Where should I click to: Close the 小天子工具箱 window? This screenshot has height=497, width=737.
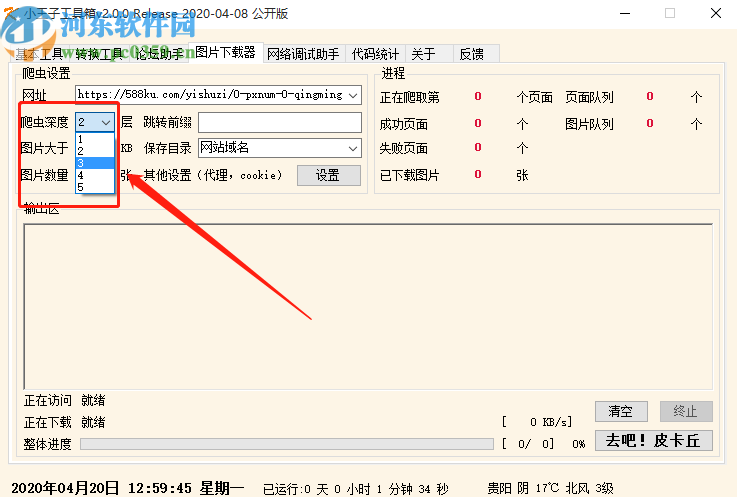[x=716, y=13]
